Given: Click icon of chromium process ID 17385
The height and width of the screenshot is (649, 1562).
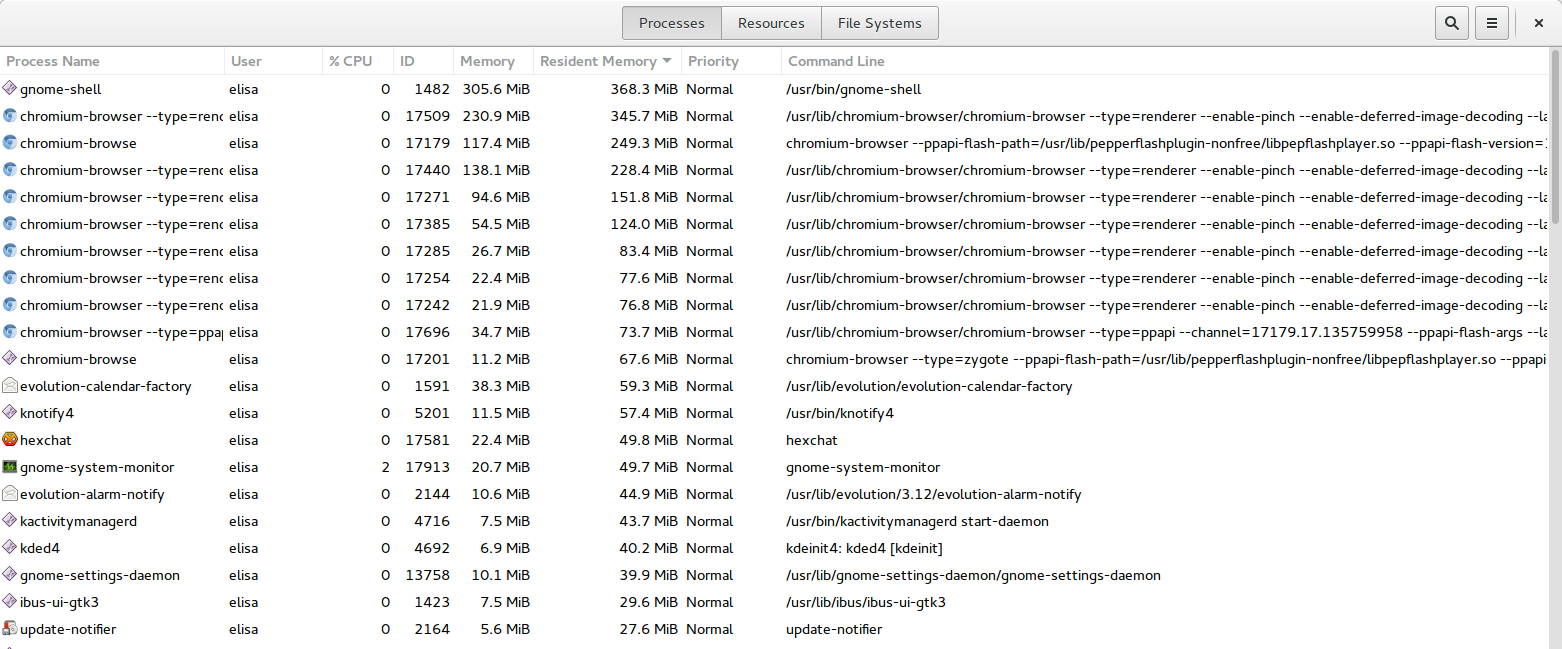Looking at the screenshot, I should click(10, 224).
